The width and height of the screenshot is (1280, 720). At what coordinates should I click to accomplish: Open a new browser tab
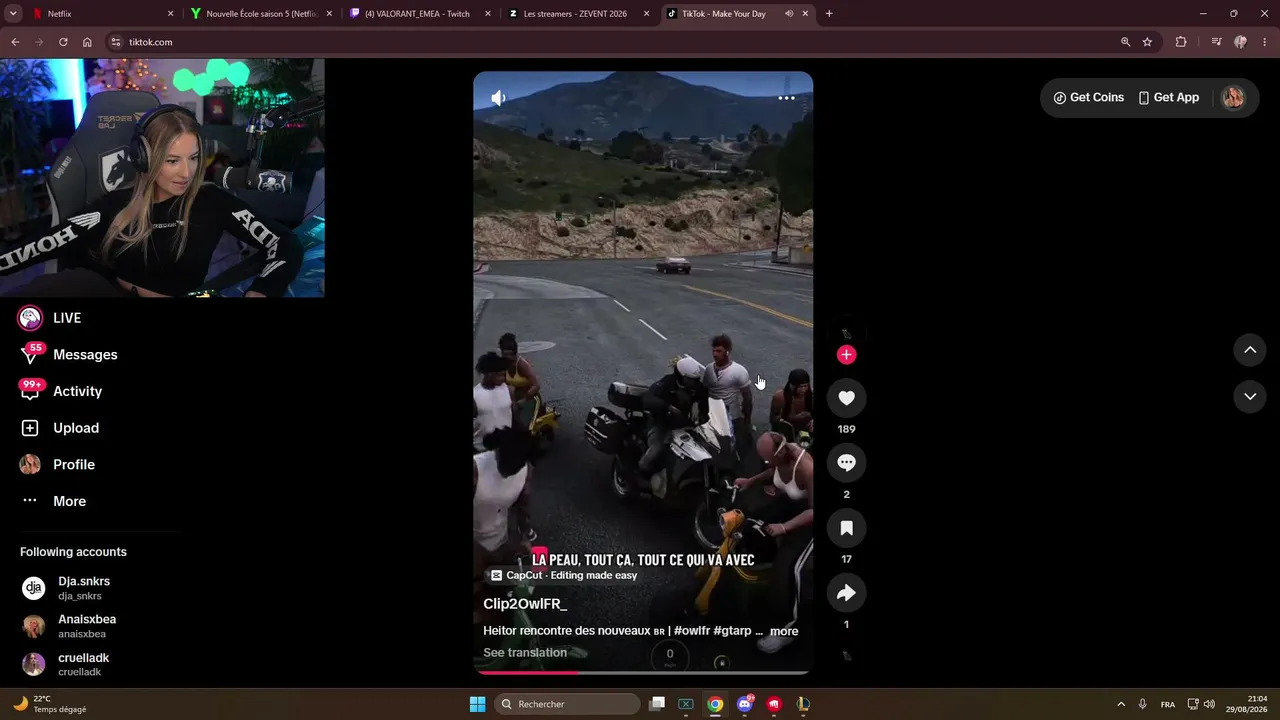(x=829, y=14)
